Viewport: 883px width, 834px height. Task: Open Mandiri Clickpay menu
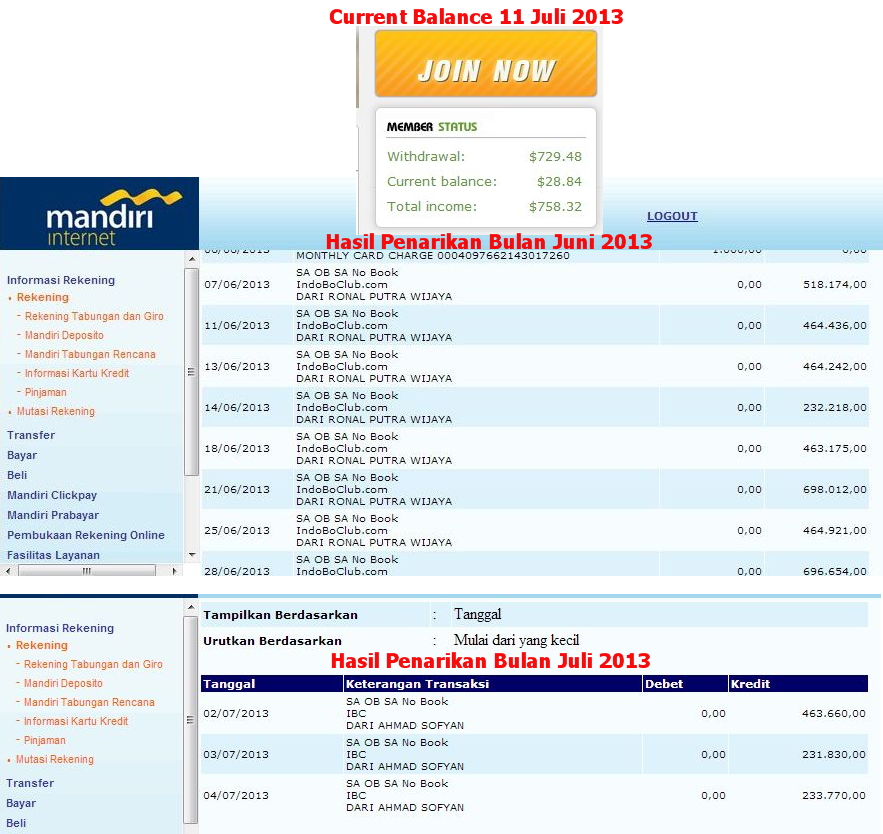(x=52, y=495)
